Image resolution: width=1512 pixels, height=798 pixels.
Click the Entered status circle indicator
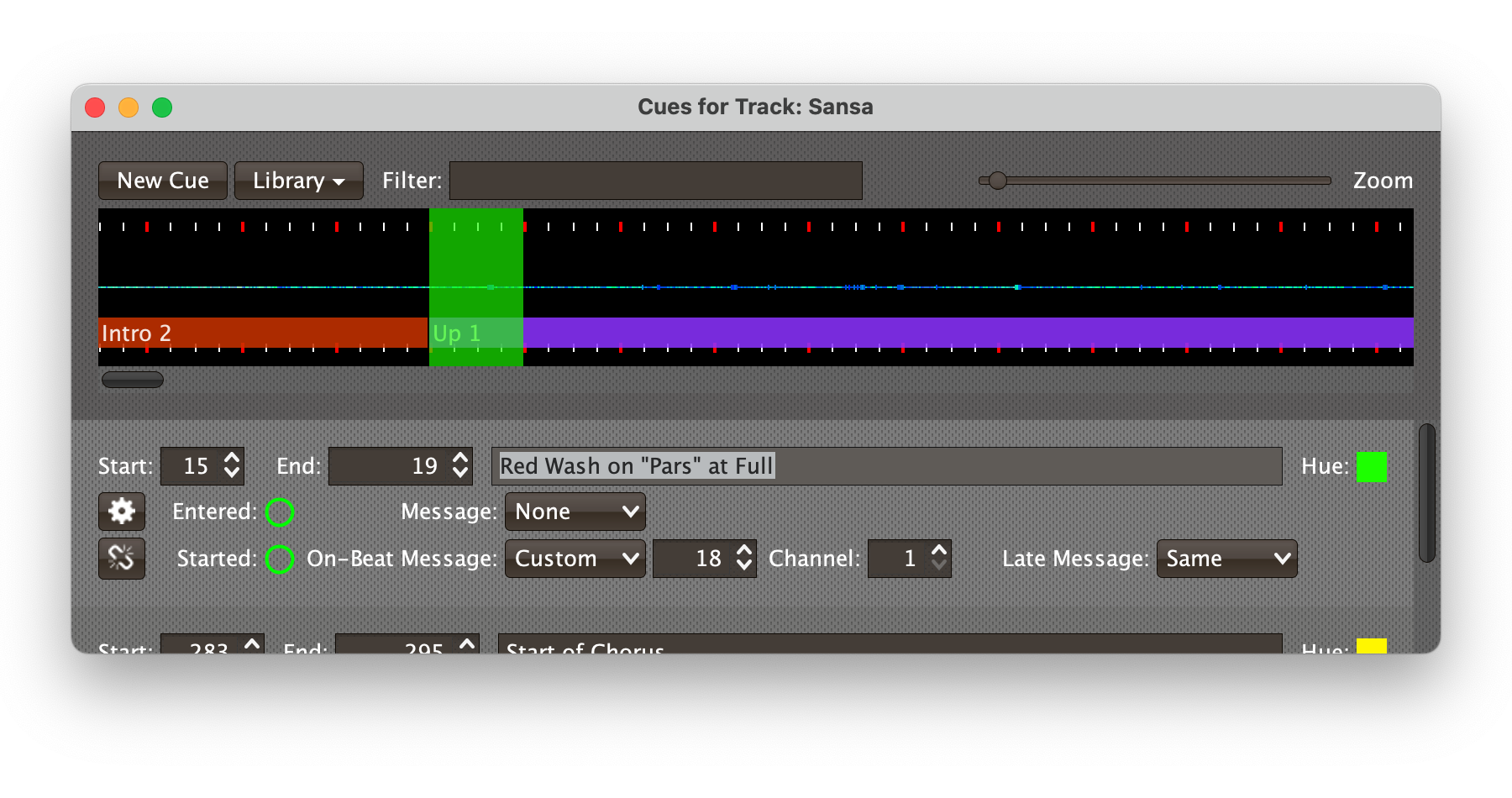tap(280, 512)
